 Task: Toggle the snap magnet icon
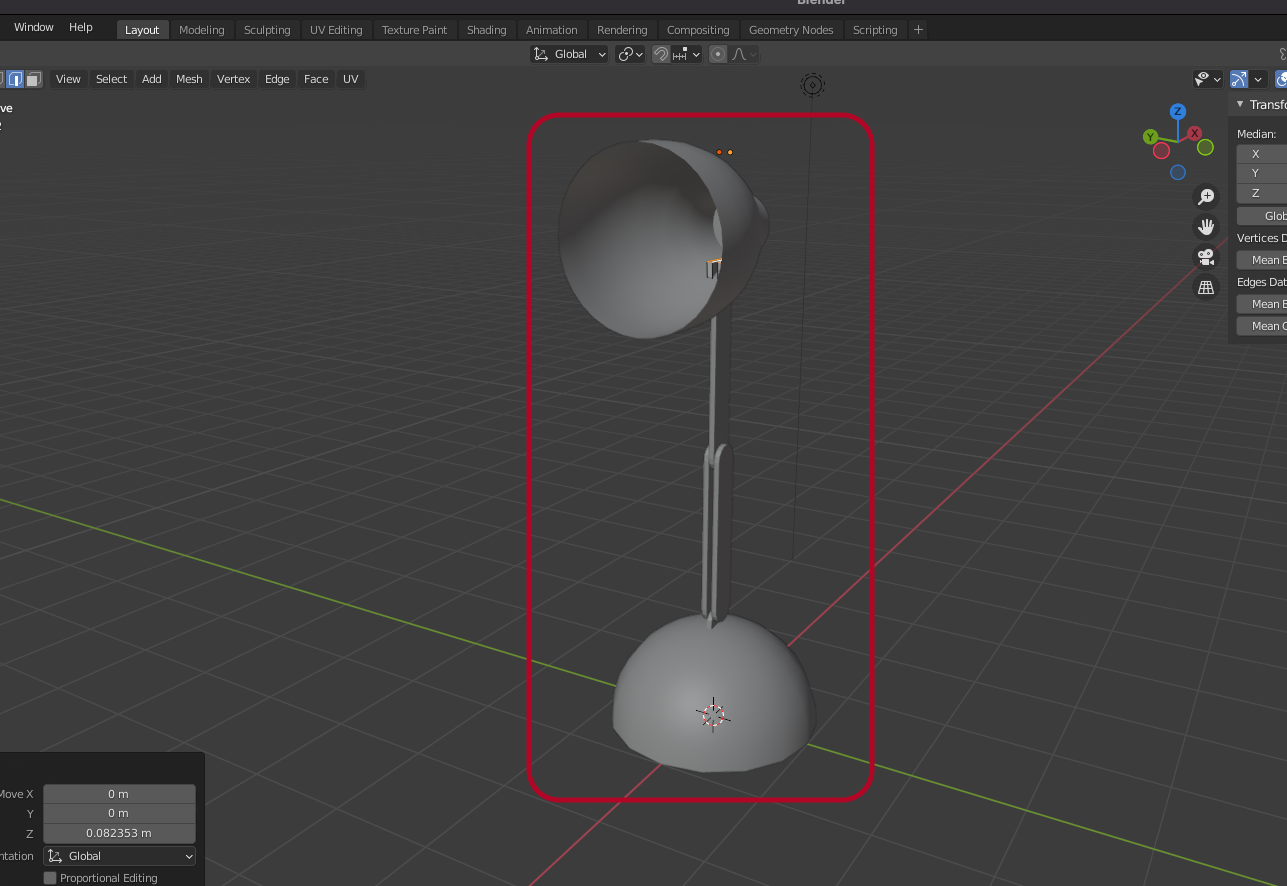[x=661, y=54]
